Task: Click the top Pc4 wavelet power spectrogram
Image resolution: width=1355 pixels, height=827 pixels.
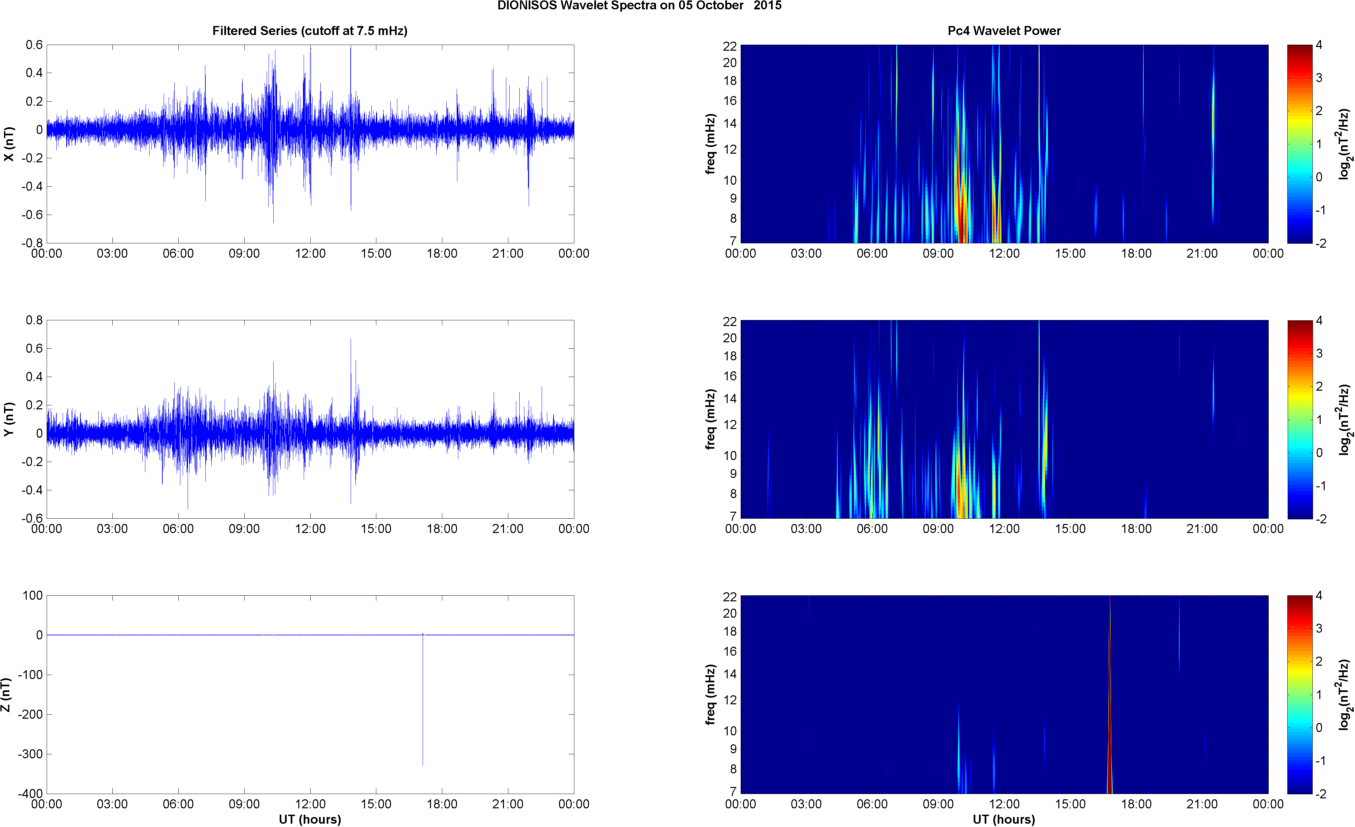Action: pos(1004,144)
